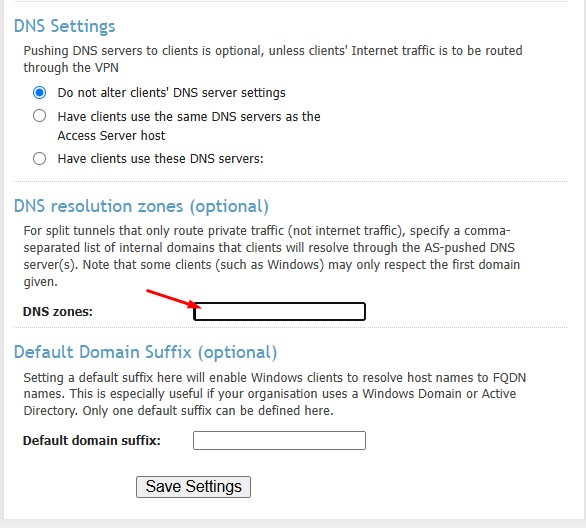Click the "Pushing DNS servers to clients" description paragraph
586x528 pixels.
tap(273, 59)
